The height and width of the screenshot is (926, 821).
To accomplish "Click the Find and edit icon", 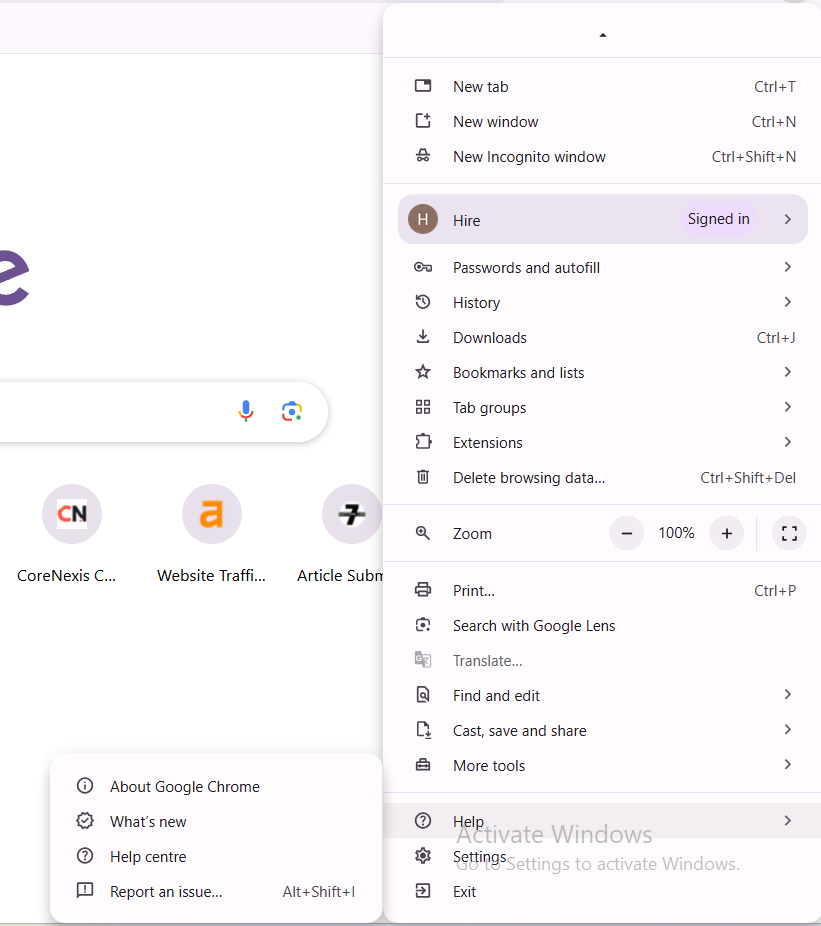I will click(423, 694).
